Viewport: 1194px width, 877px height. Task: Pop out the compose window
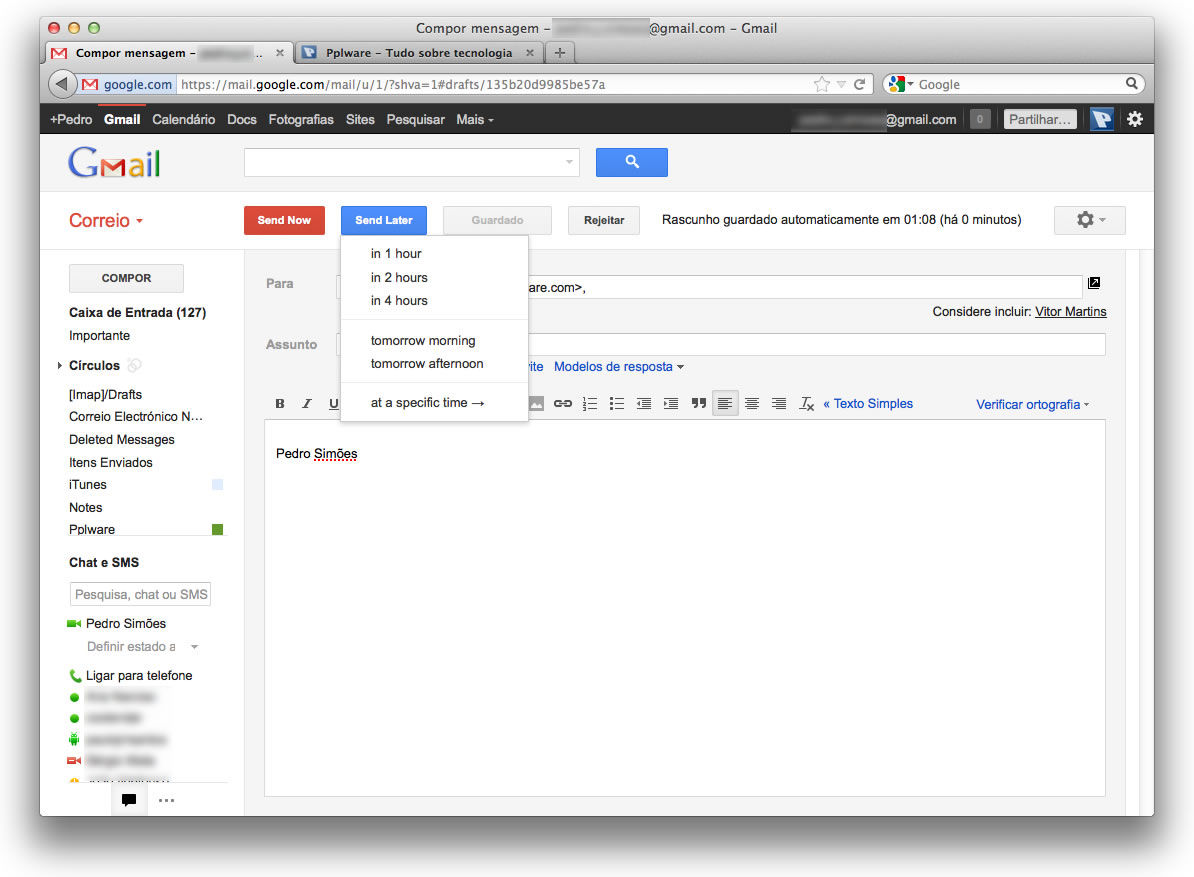pos(1094,282)
